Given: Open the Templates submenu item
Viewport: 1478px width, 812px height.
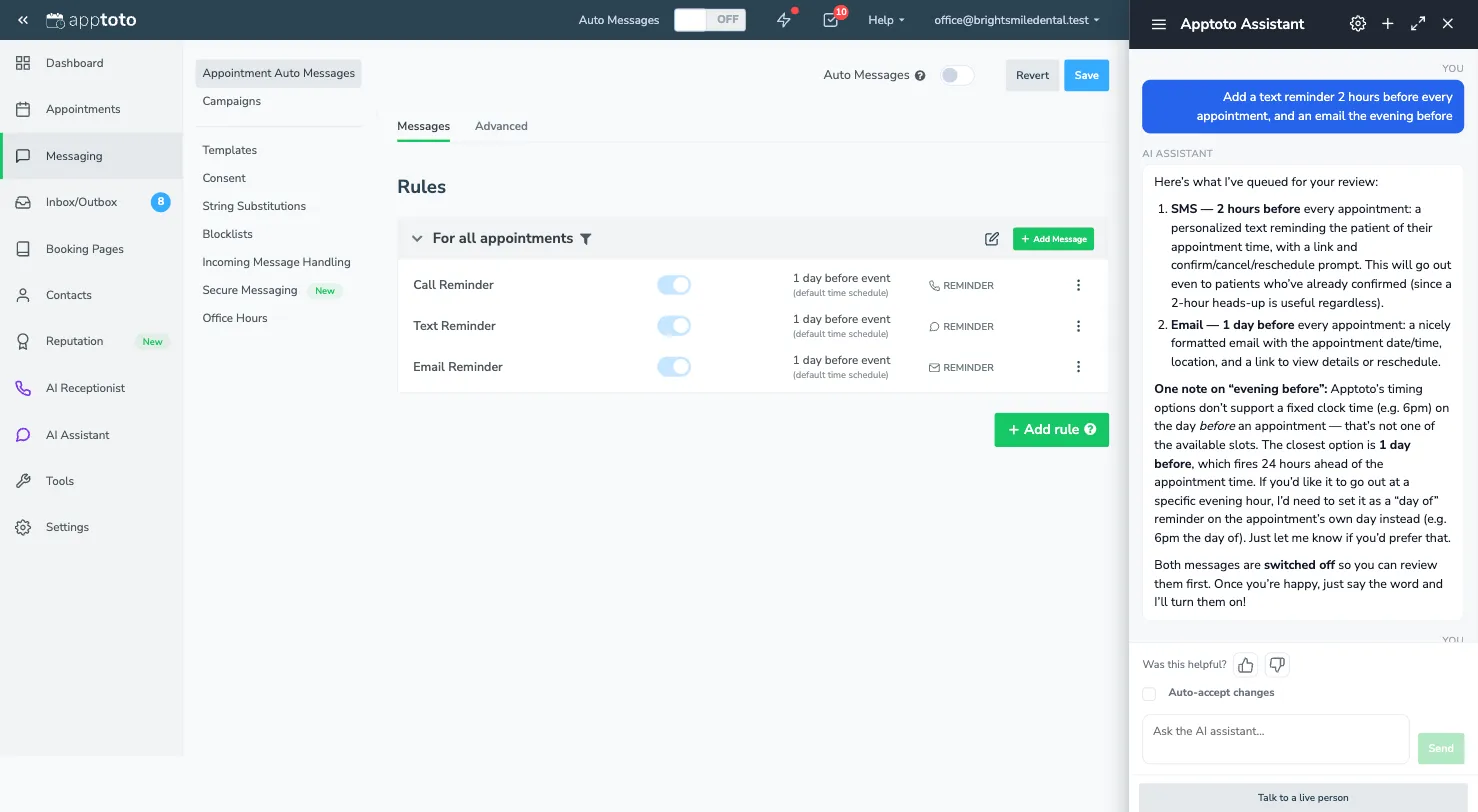Looking at the screenshot, I should tap(230, 150).
